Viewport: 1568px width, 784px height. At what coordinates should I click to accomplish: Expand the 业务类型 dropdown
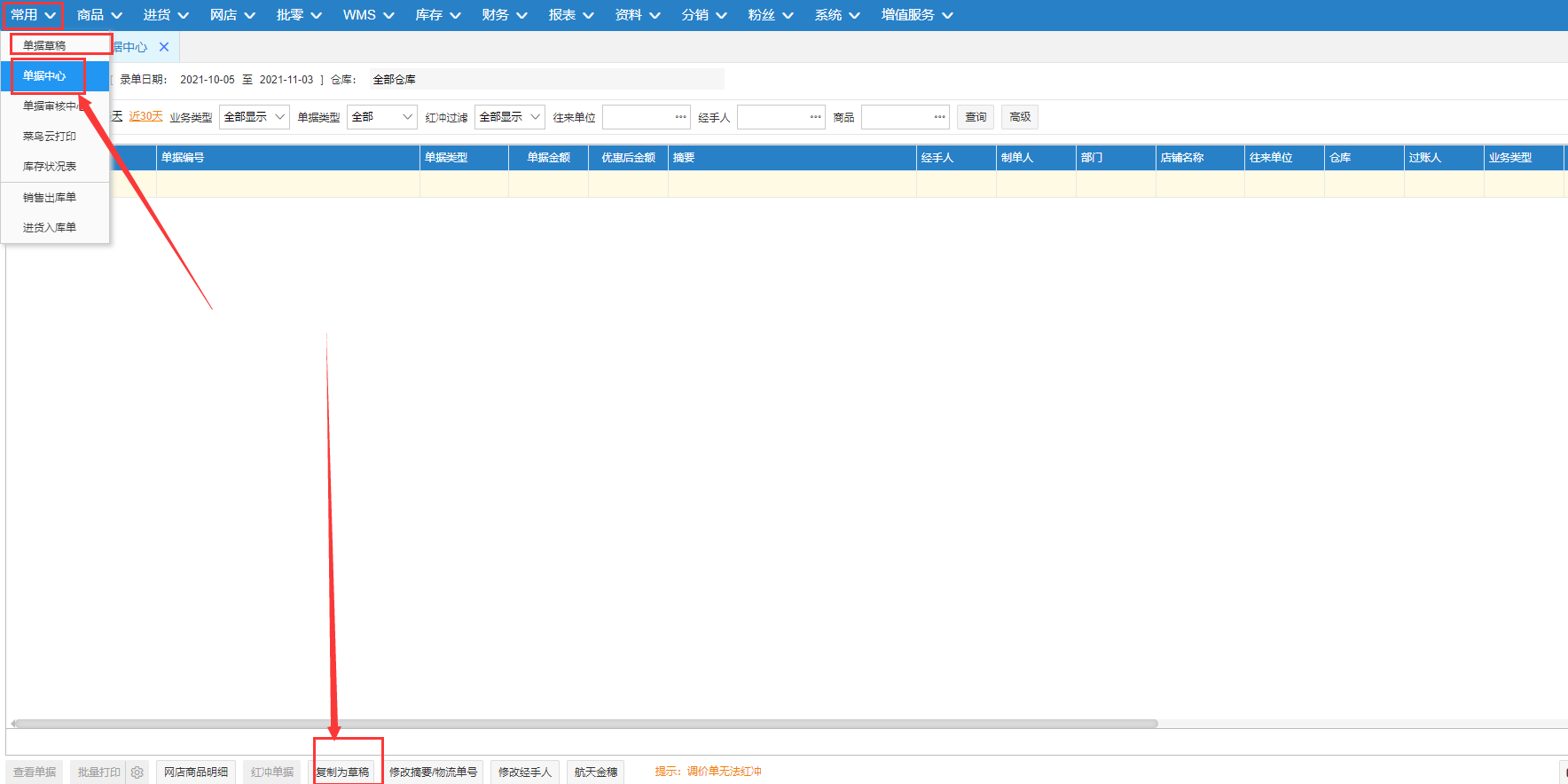255,117
